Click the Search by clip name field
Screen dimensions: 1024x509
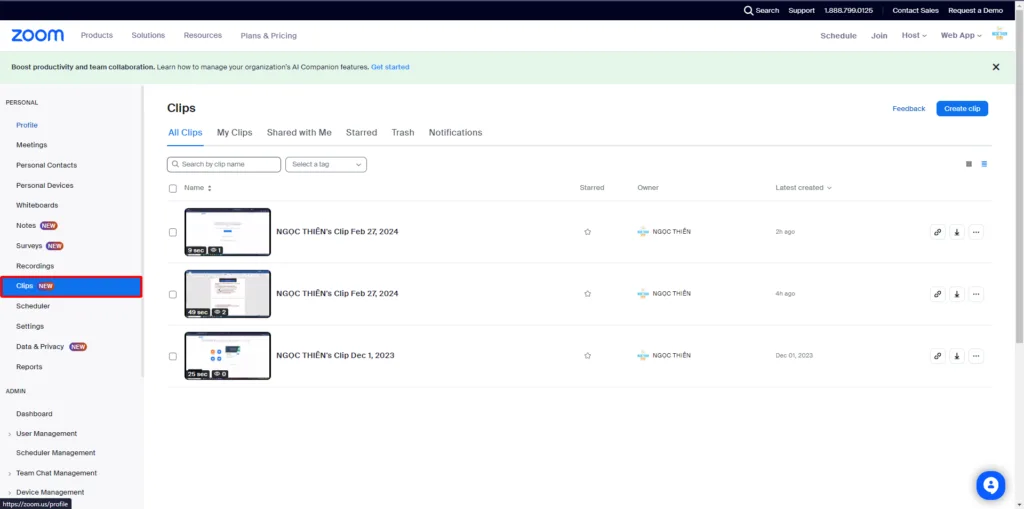point(225,164)
